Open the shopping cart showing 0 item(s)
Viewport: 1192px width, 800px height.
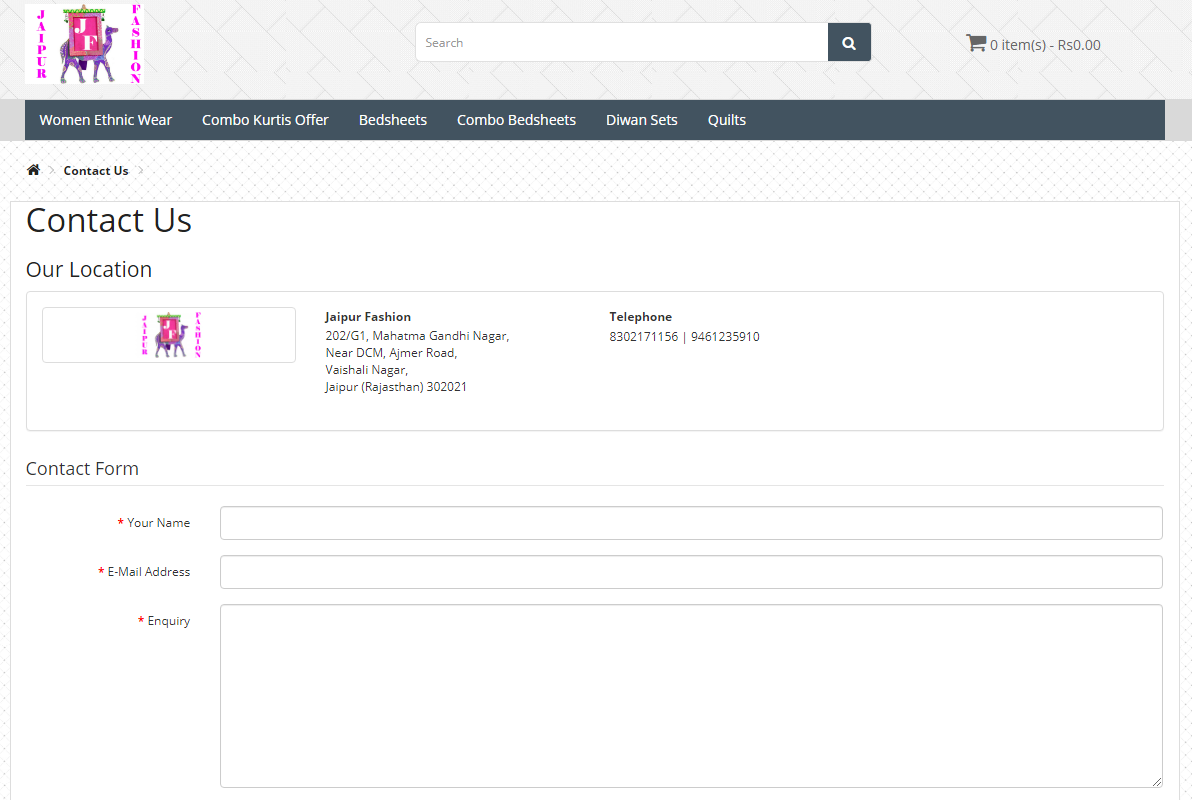[1033, 44]
